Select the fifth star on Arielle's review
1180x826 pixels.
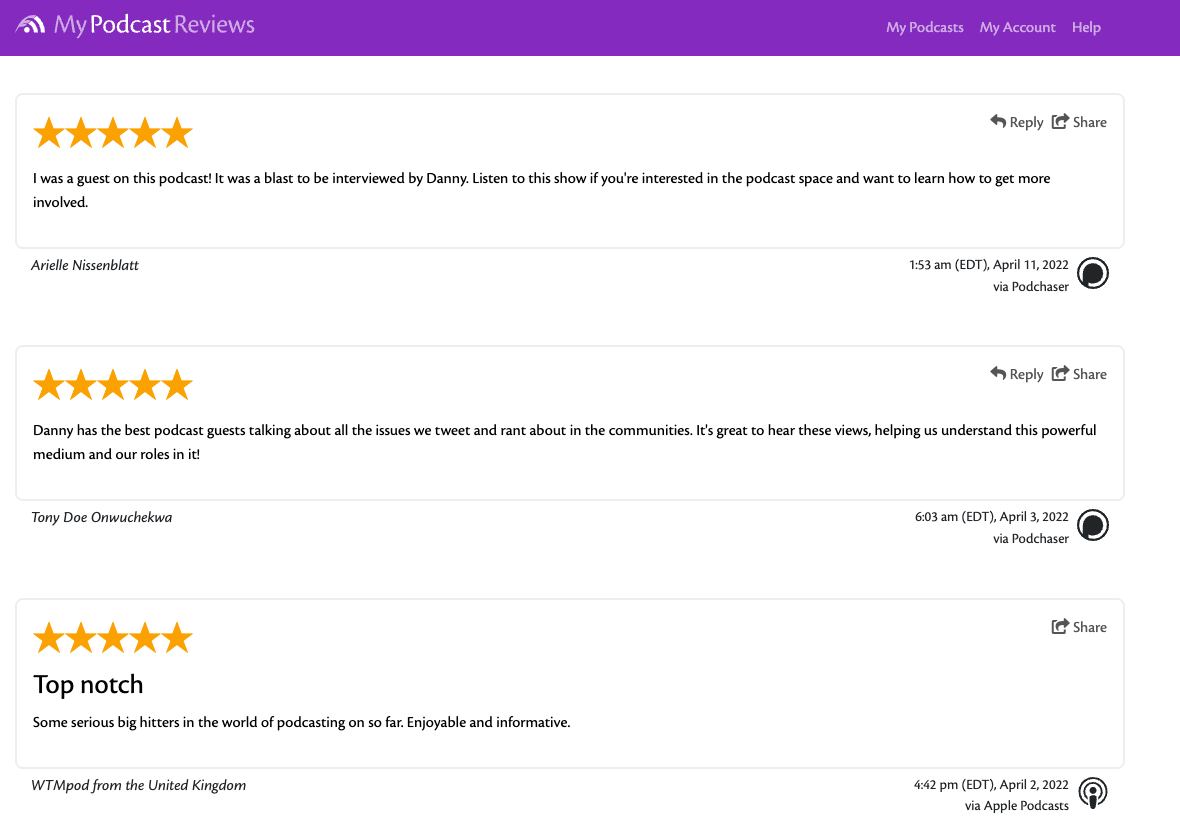[177, 131]
